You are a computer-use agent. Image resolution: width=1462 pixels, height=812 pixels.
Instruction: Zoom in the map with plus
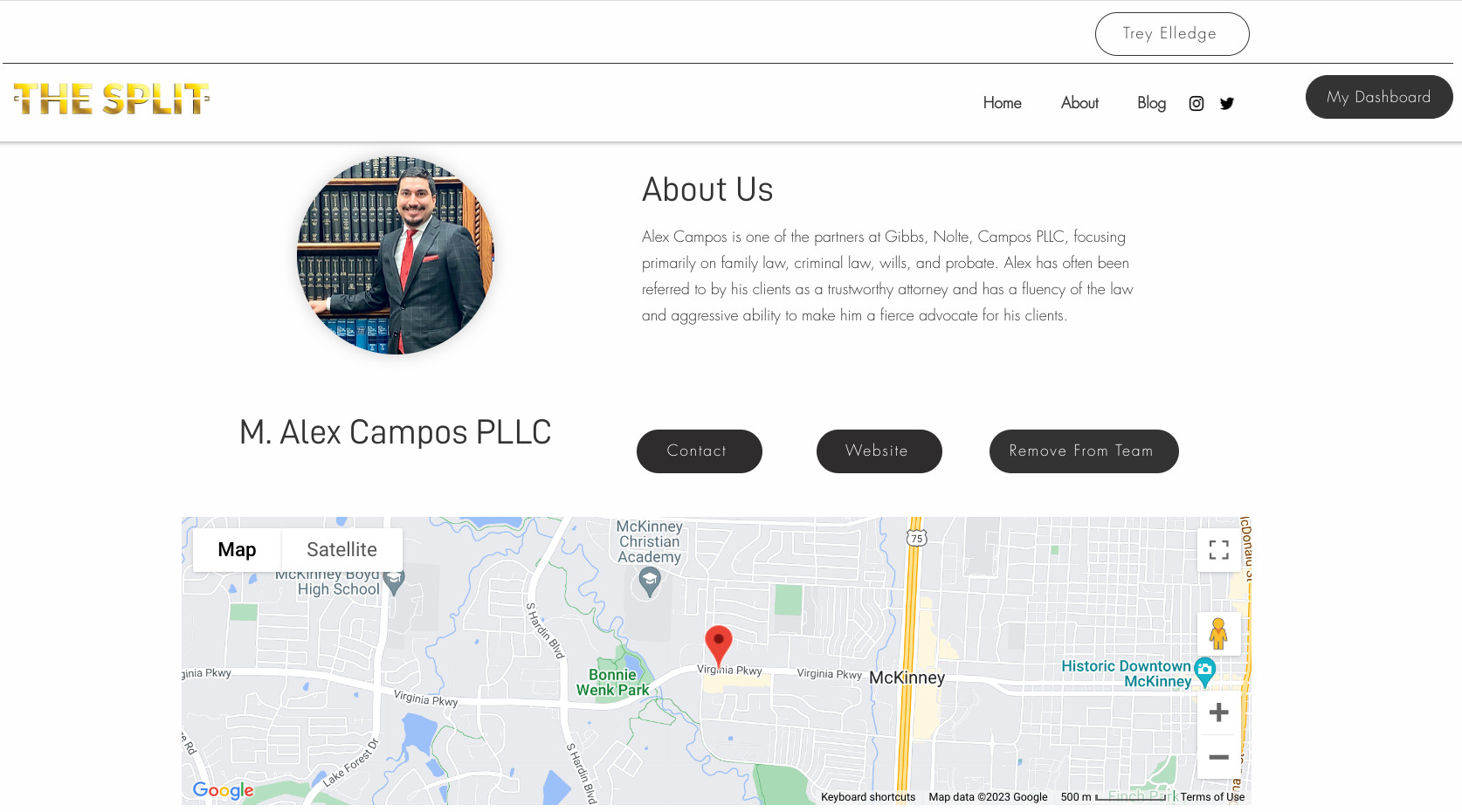click(1219, 712)
